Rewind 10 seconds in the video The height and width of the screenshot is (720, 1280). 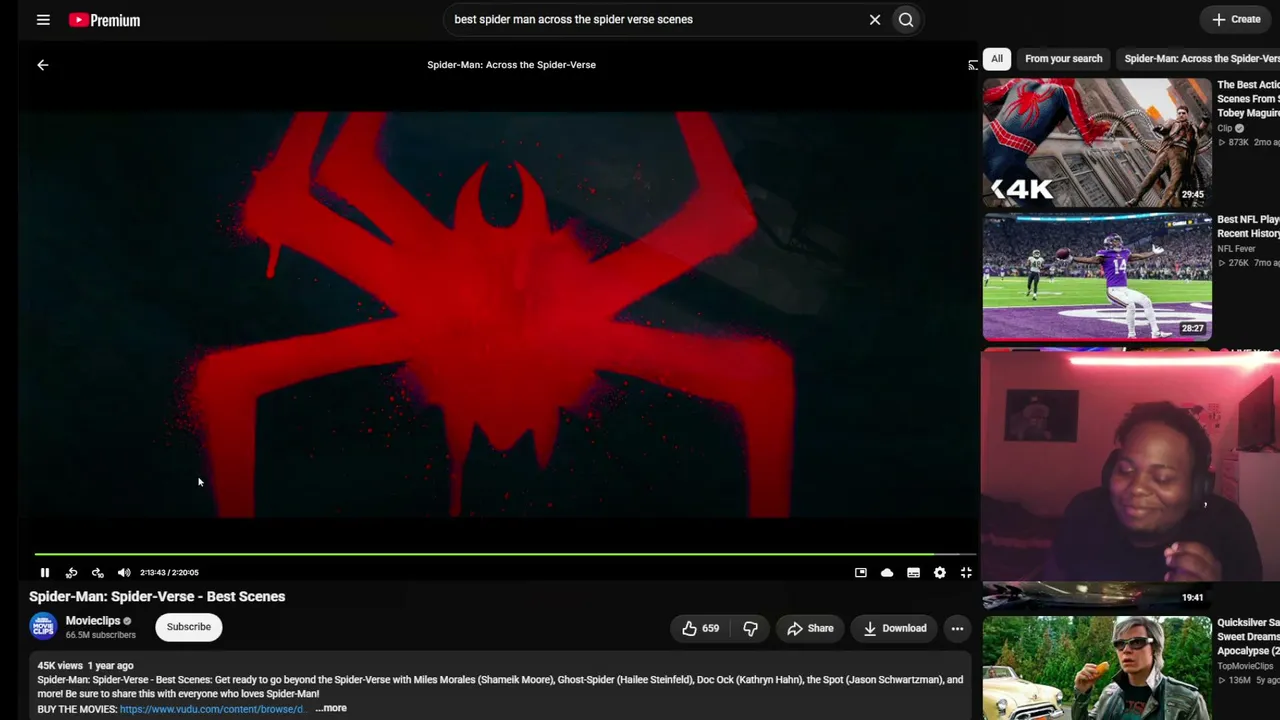[x=71, y=573]
